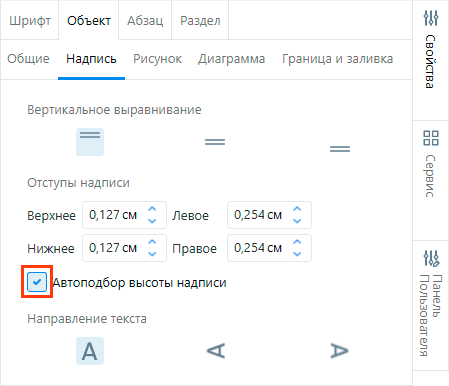
Task: Switch to the Шрифт tab
Action: pyautogui.click(x=30, y=21)
